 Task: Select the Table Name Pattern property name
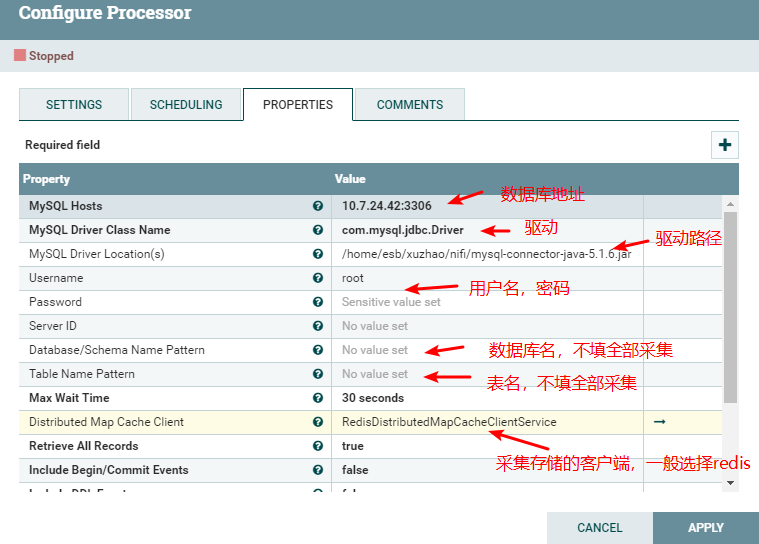click(x=82, y=374)
